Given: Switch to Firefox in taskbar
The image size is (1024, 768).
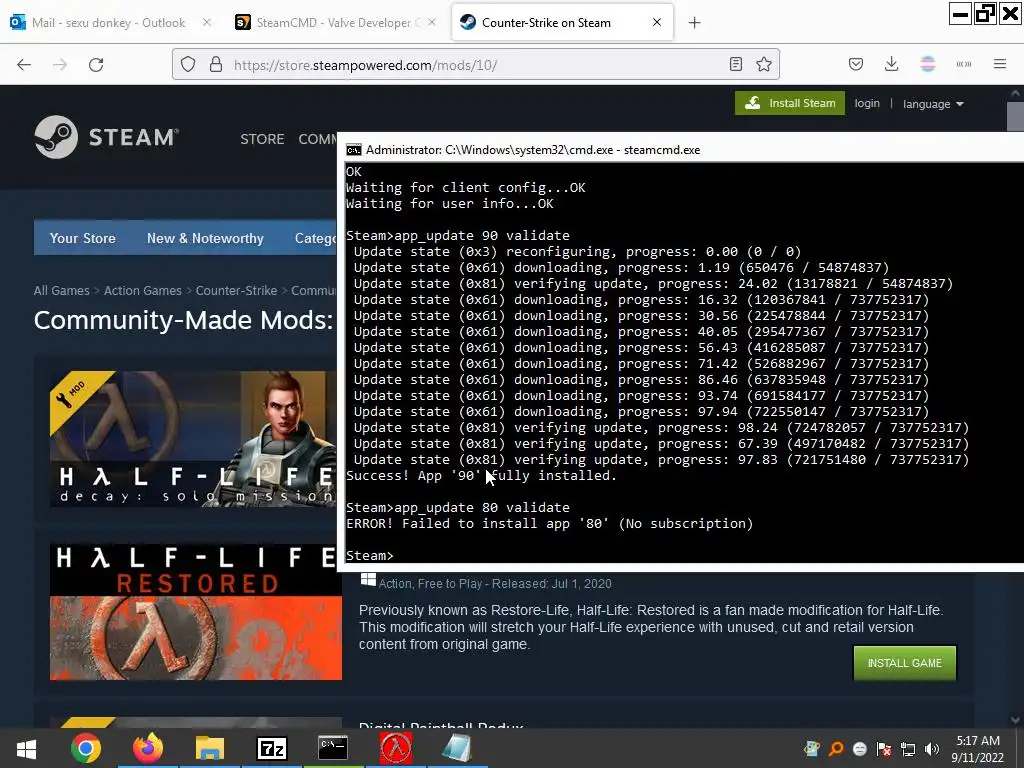Looking at the screenshot, I should [x=148, y=748].
